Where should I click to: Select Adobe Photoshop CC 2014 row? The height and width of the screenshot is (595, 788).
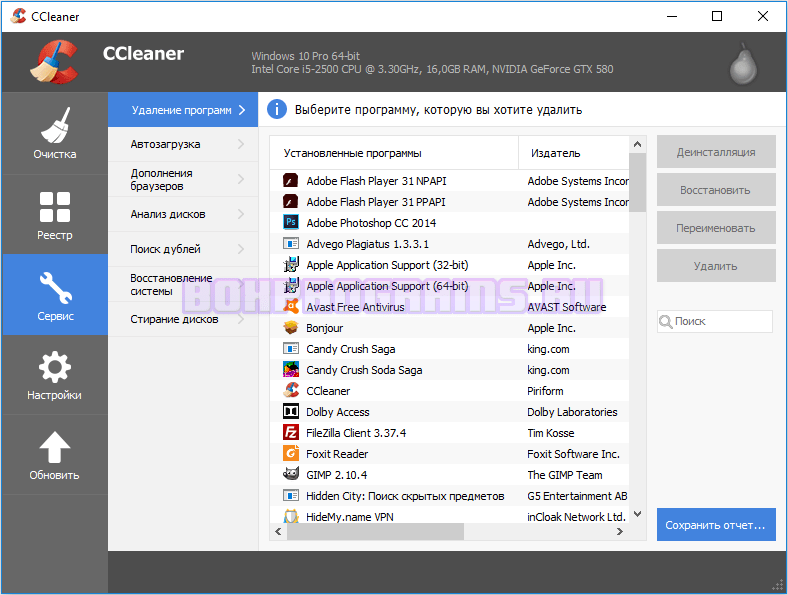tap(449, 223)
